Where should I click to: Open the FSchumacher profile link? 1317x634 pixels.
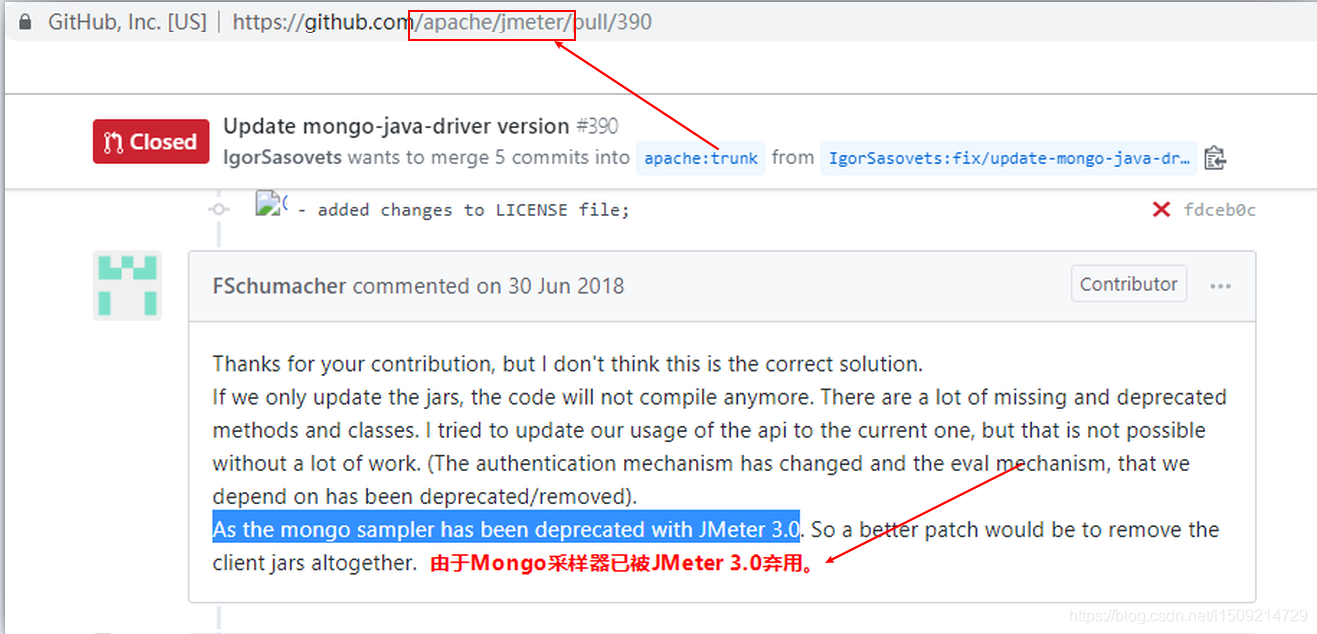[x=279, y=286]
